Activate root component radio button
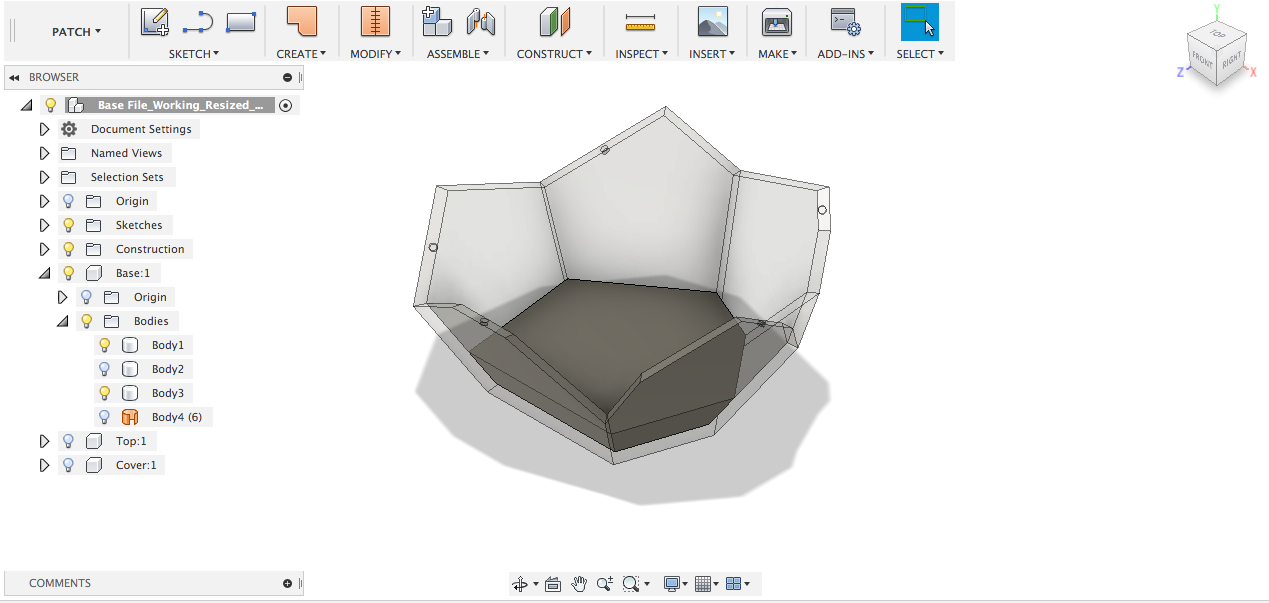 pyautogui.click(x=286, y=105)
